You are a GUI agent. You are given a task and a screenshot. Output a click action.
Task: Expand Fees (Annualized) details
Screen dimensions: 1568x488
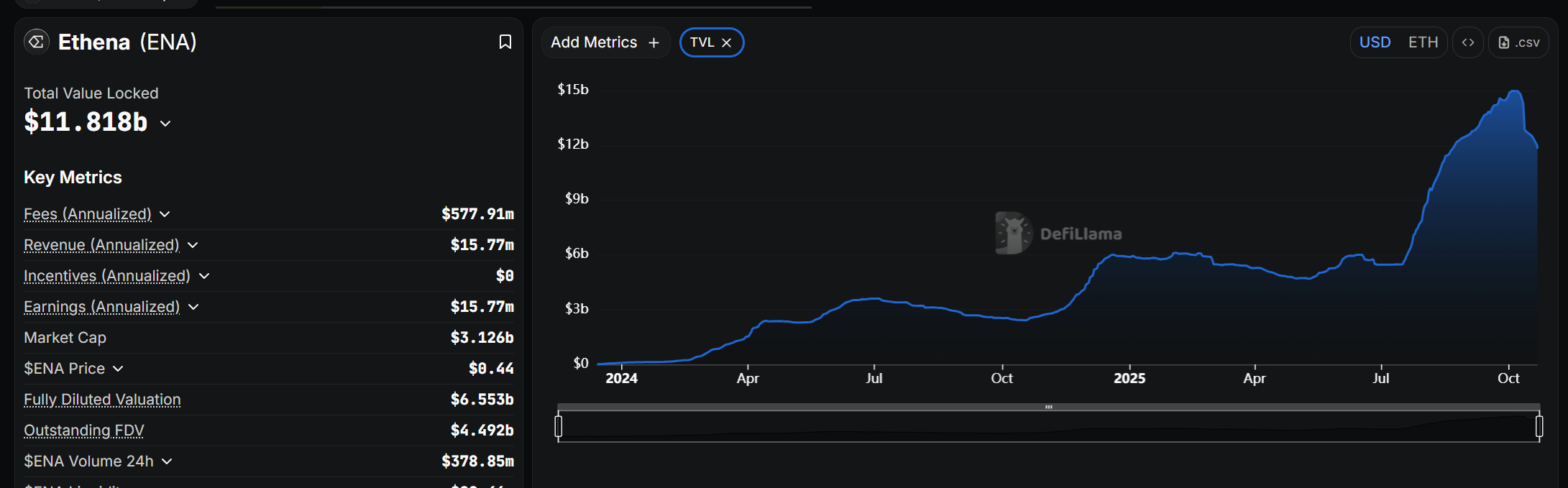[x=165, y=214]
